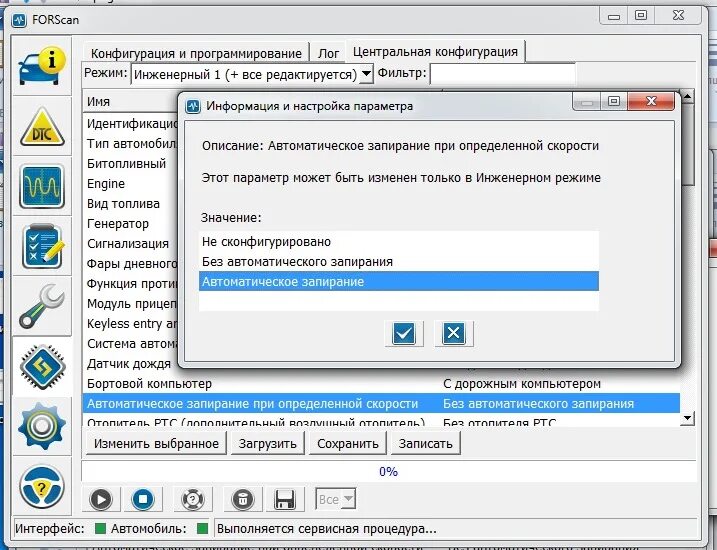The width and height of the screenshot is (717, 550).
Task: Select the Центральная конфигурация tab
Action: [435, 52]
